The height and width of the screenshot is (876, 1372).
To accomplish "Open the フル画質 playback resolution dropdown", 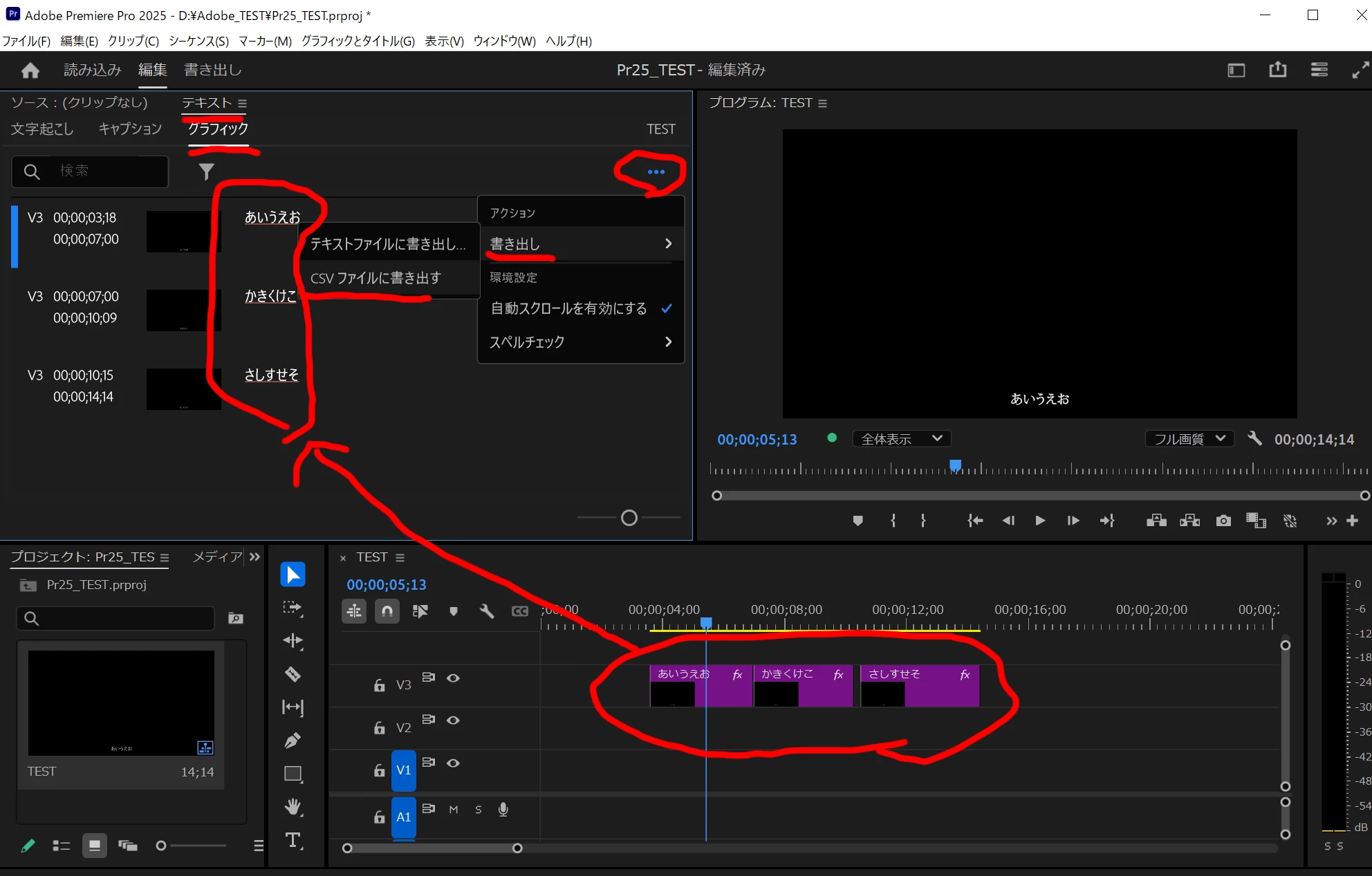I will click(x=1189, y=439).
